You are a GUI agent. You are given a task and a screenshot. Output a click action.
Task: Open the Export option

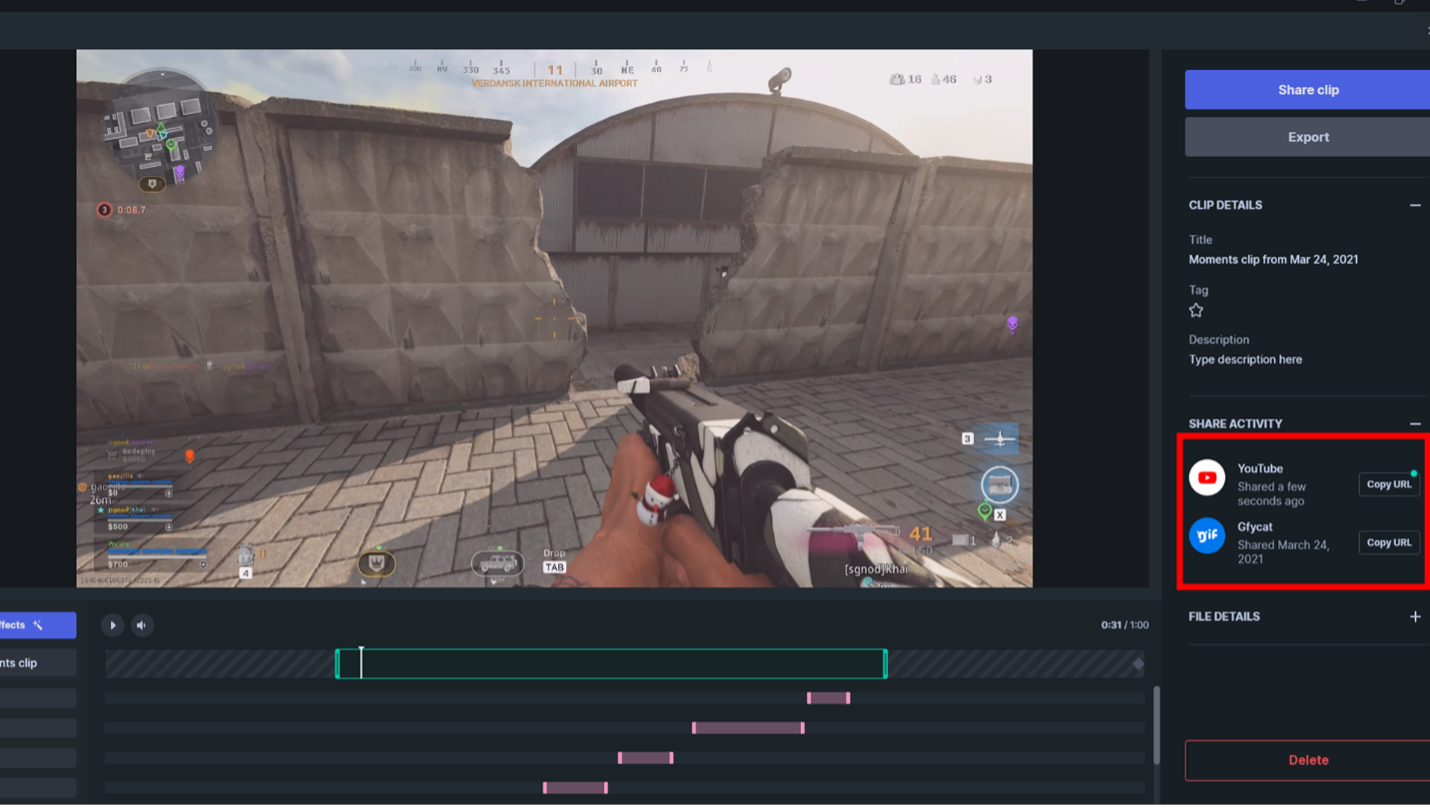[1307, 137]
